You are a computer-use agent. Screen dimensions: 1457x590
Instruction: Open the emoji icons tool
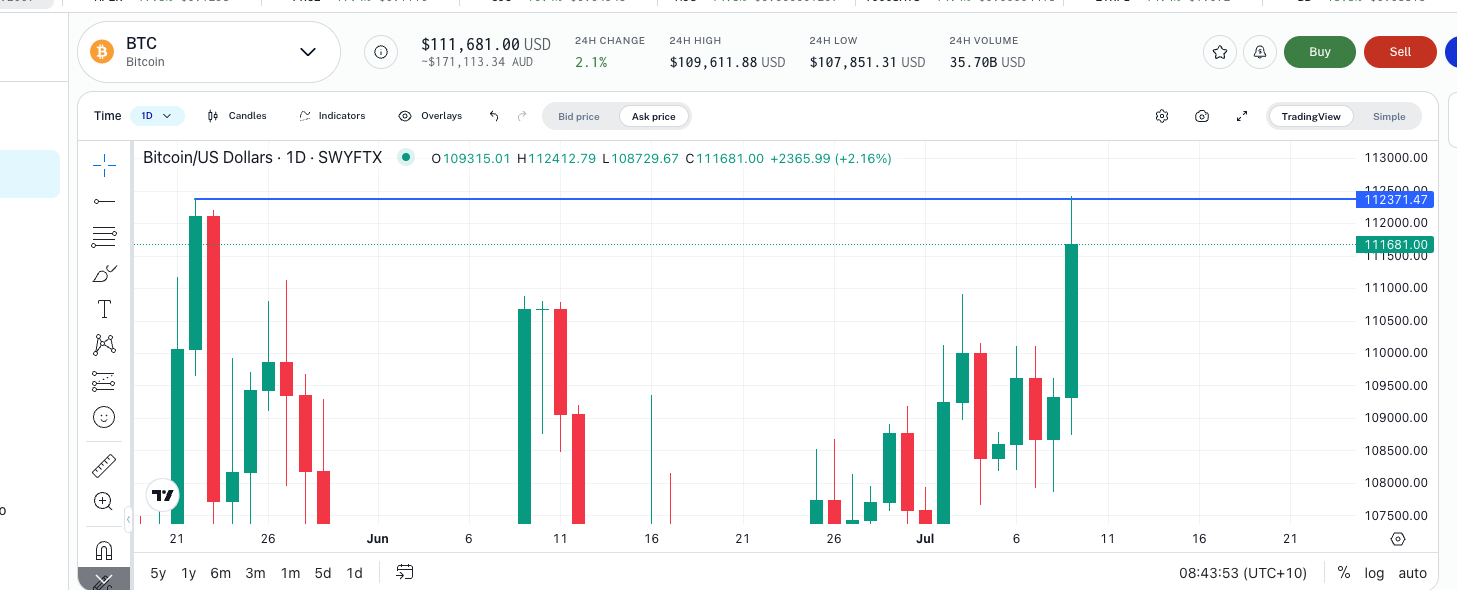point(104,417)
